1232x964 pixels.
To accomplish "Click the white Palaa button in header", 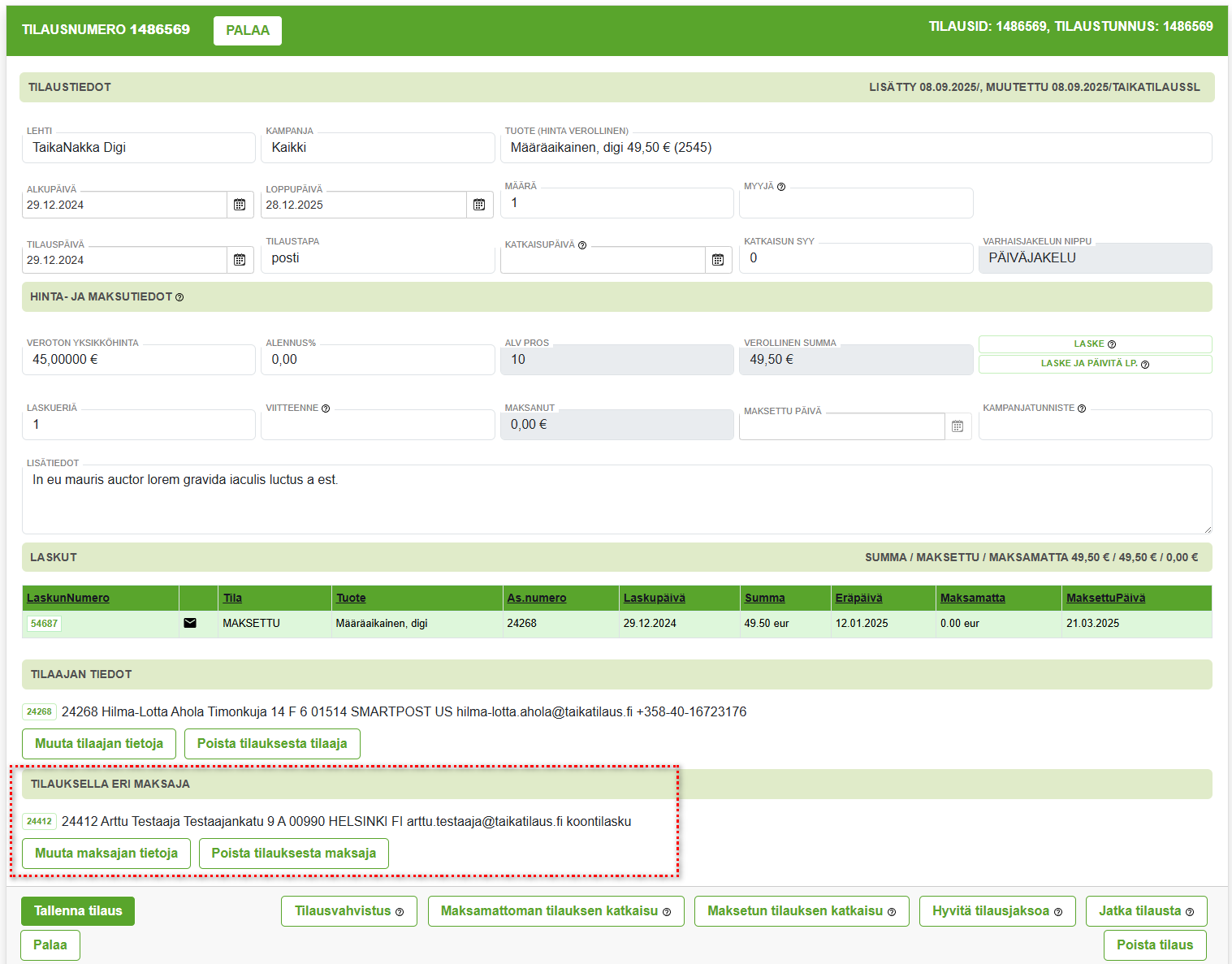I will 248,31.
